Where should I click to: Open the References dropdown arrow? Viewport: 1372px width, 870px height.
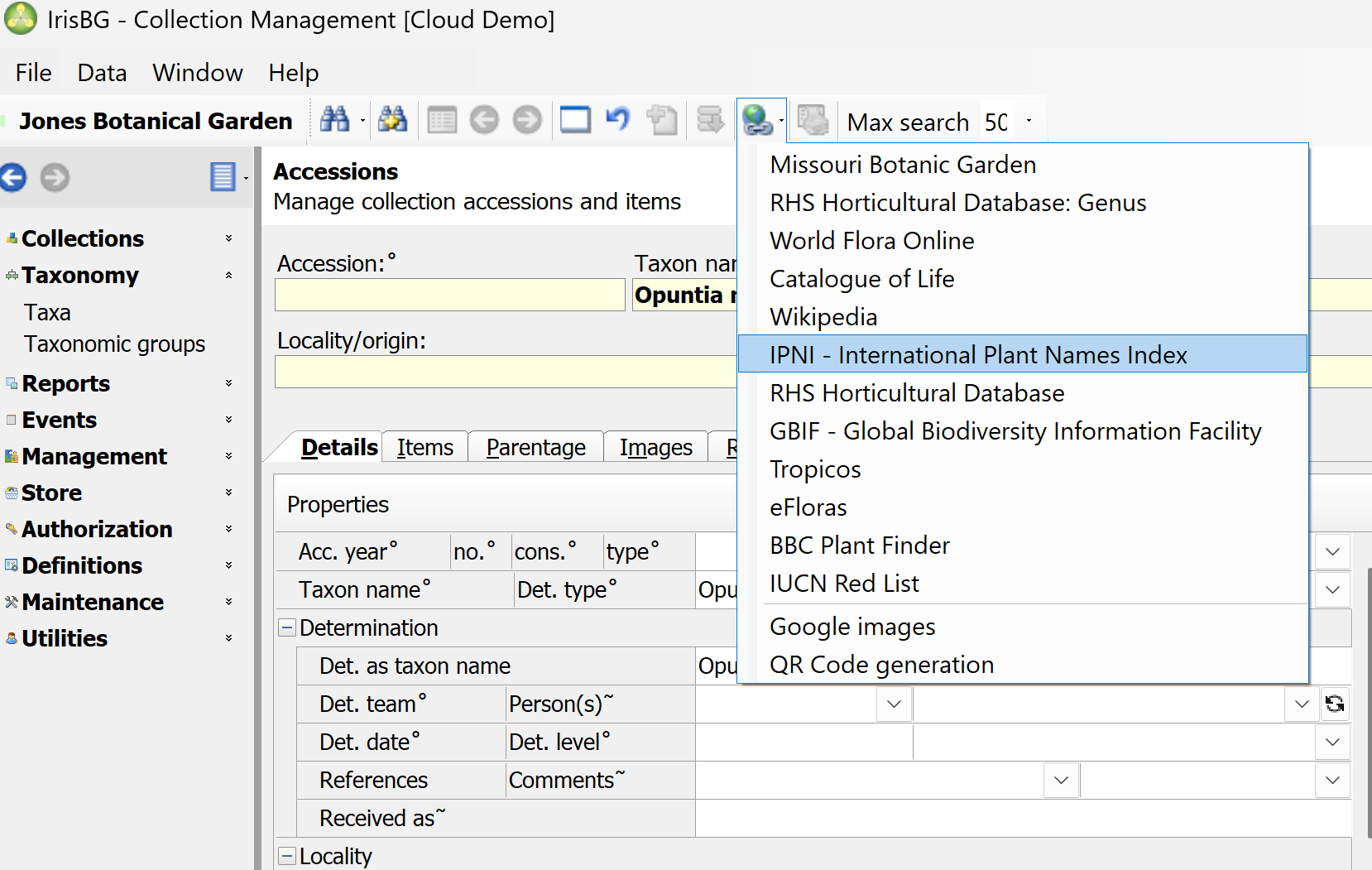(x=1062, y=780)
